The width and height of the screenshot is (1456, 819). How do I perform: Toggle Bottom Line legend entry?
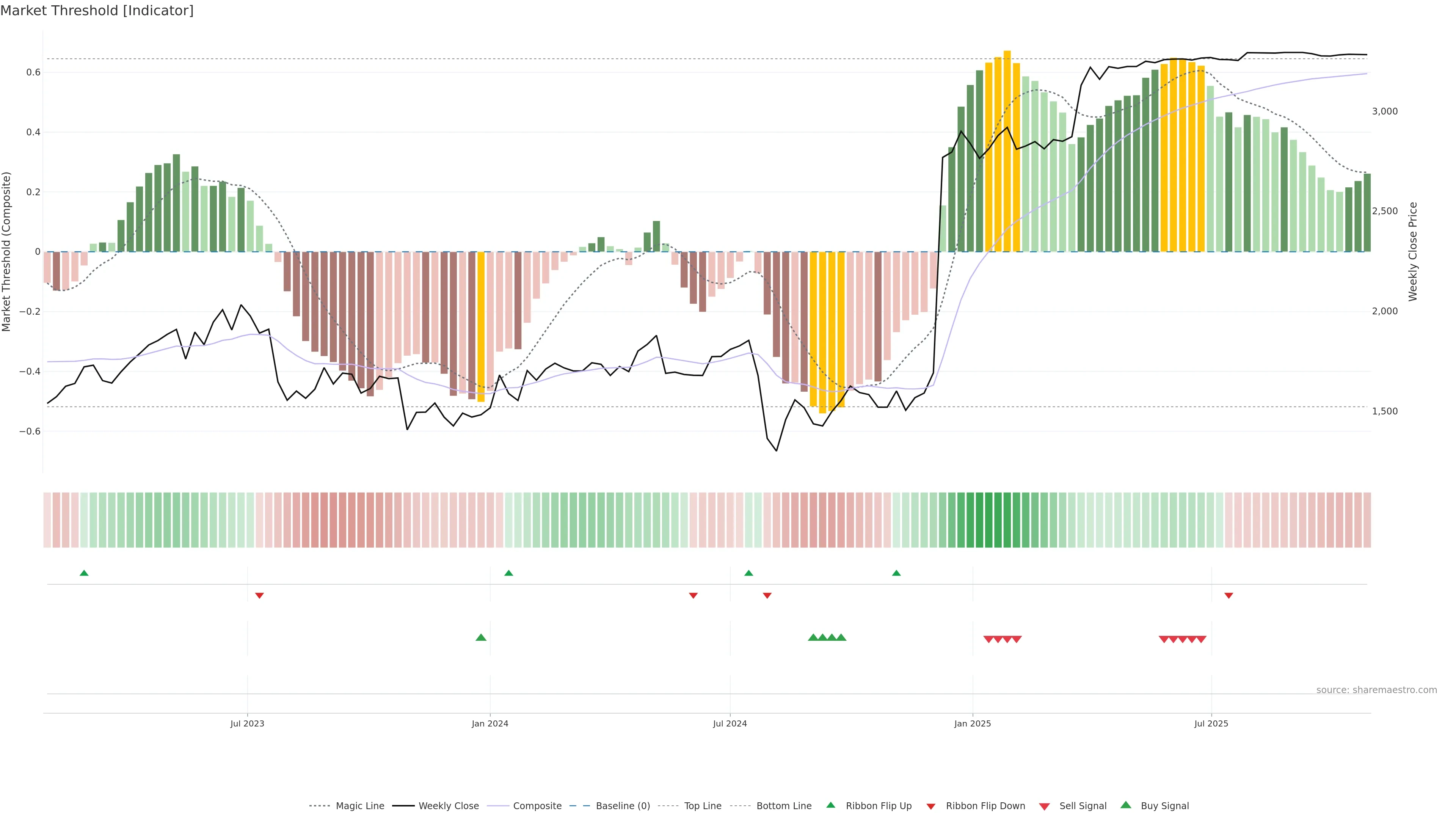point(783,805)
